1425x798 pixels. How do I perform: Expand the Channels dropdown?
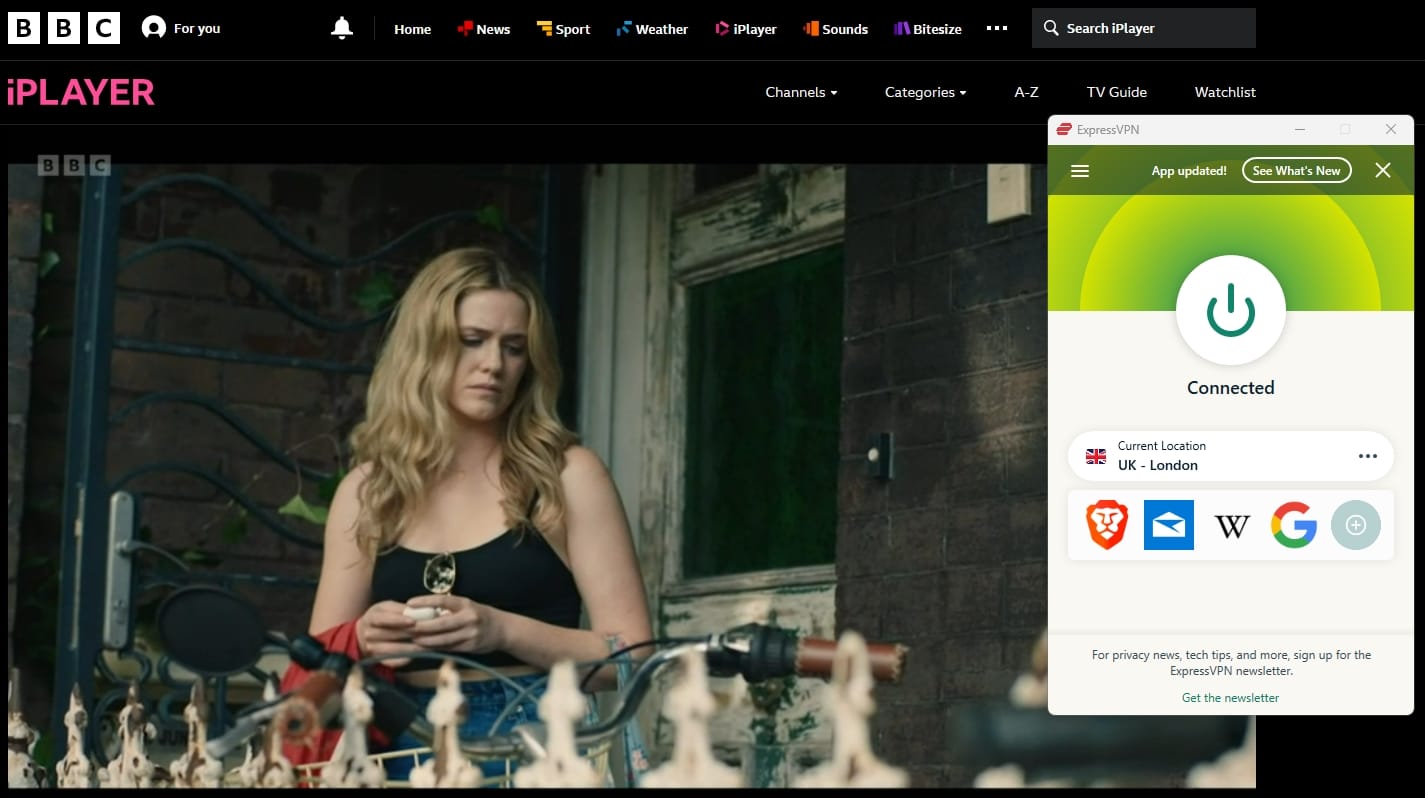[x=801, y=92]
